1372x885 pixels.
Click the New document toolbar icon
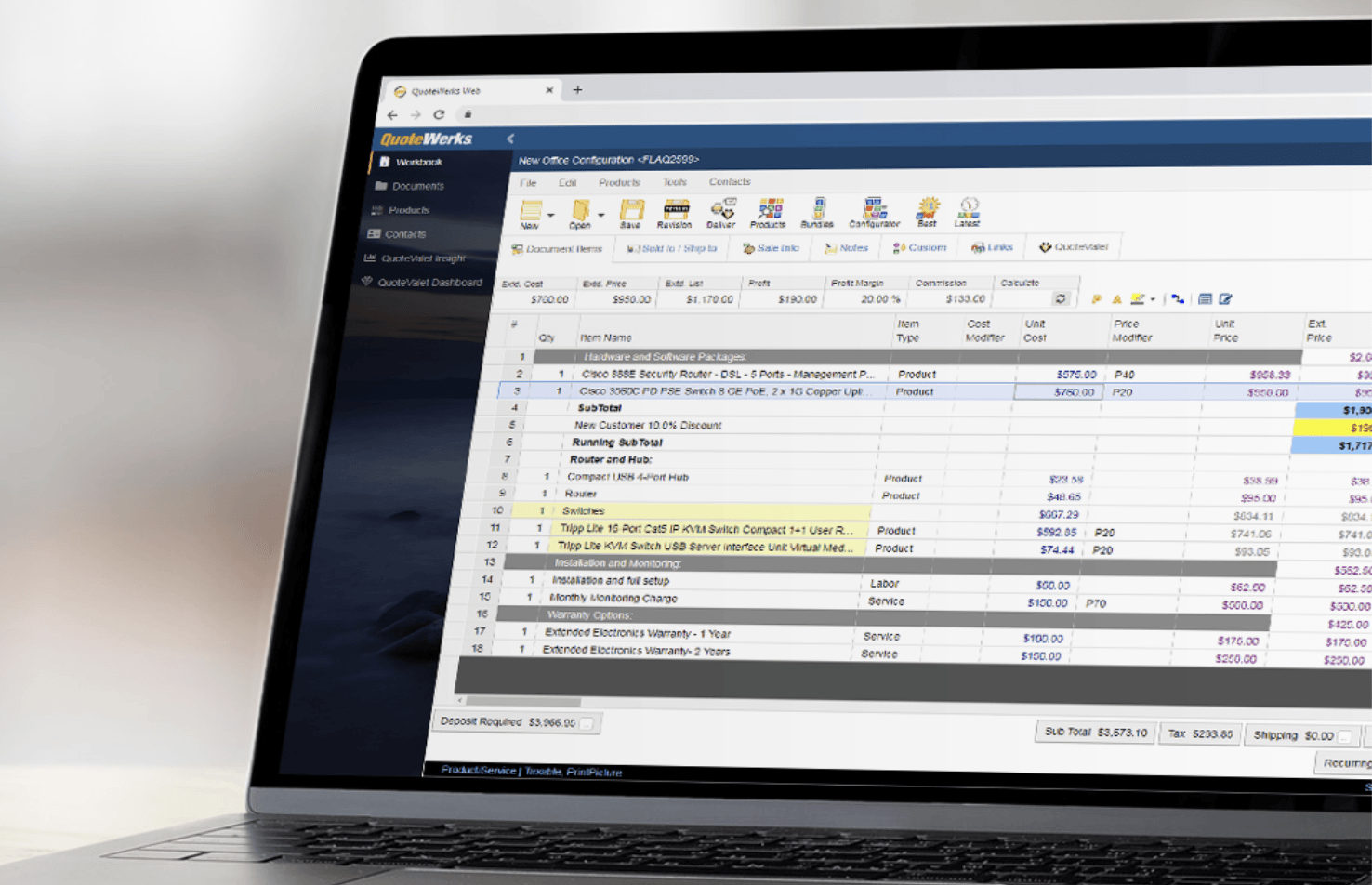click(x=530, y=214)
